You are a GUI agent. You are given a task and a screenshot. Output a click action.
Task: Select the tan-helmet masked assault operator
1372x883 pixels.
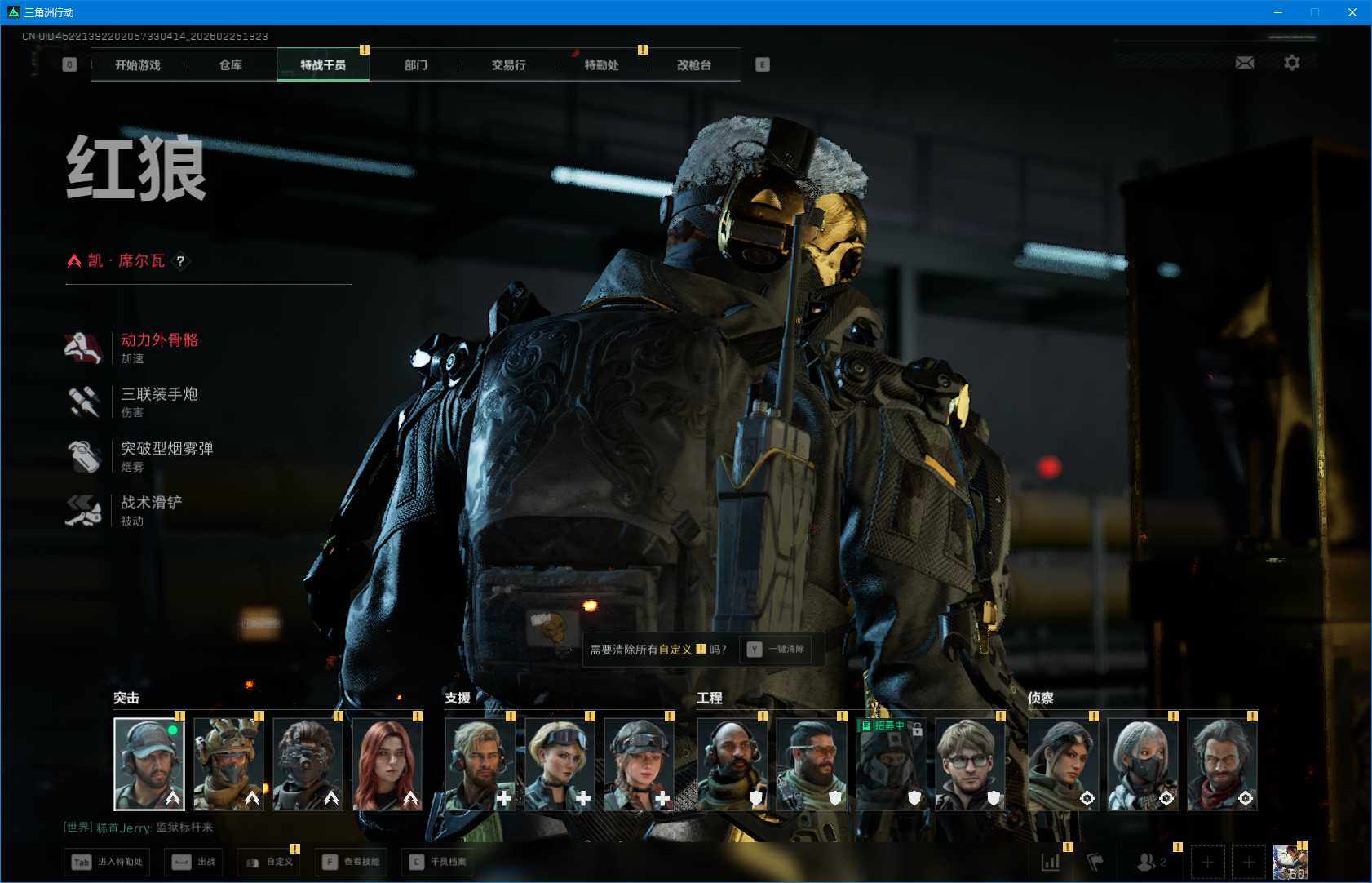pyautogui.click(x=228, y=764)
